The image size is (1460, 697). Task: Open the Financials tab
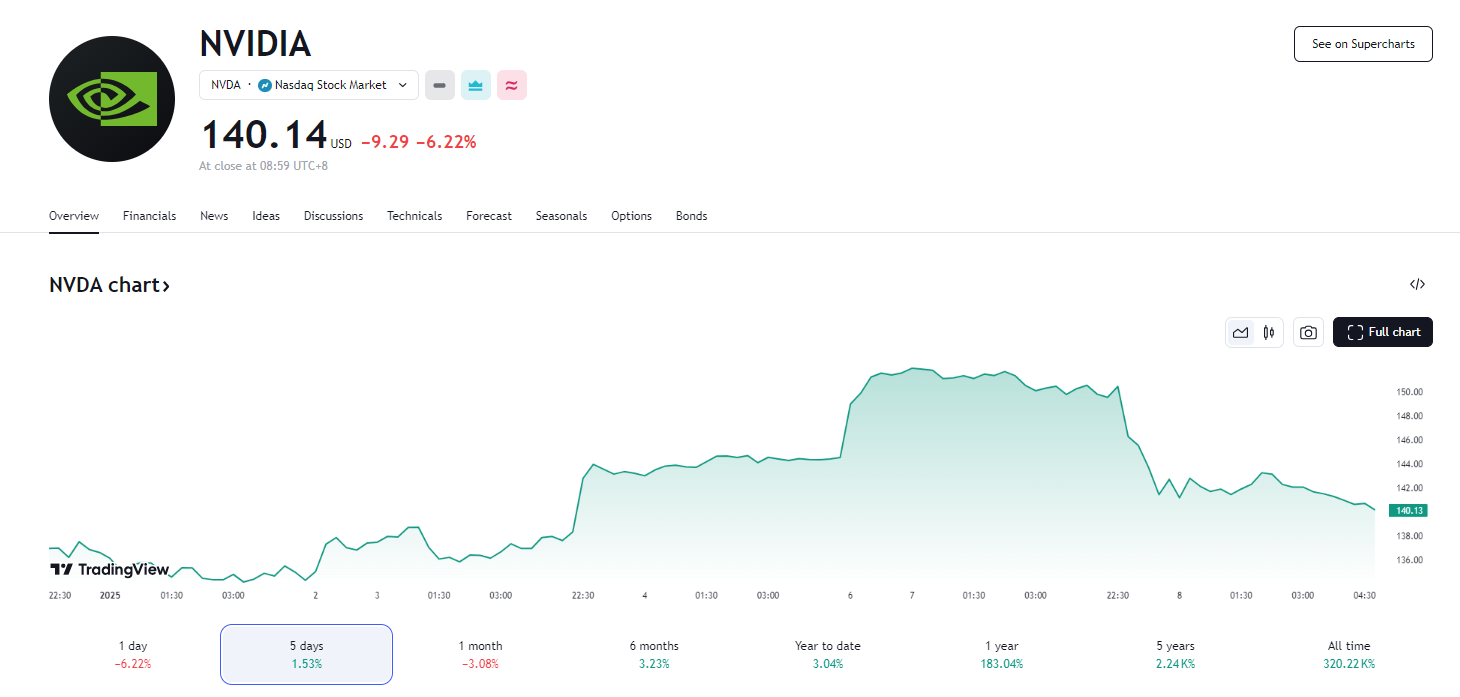149,216
